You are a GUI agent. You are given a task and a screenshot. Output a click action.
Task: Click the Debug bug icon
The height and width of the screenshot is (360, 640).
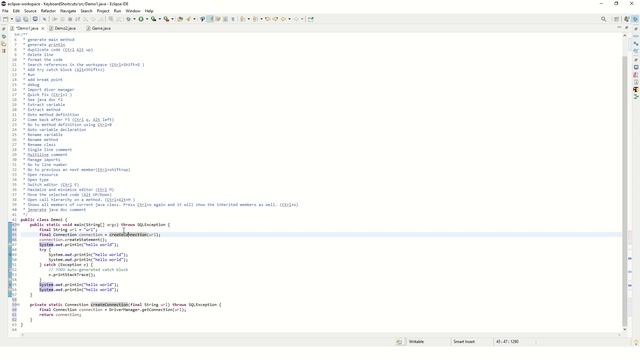point(129,19)
